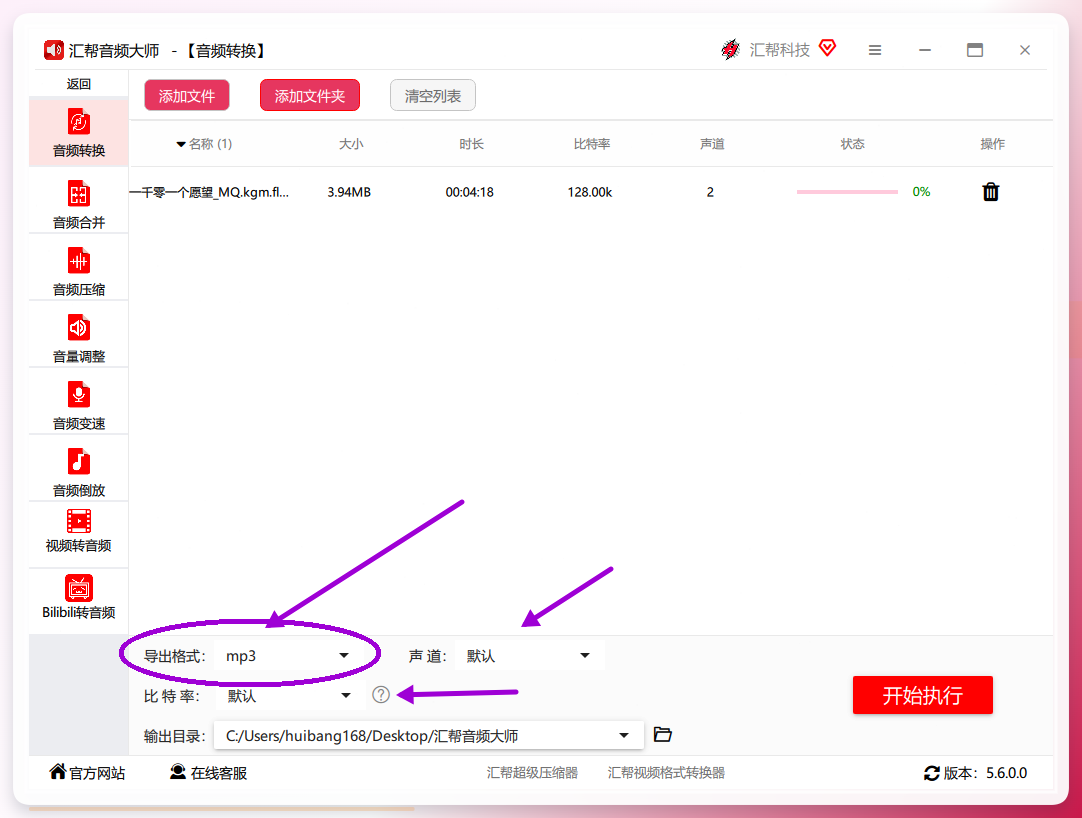Click the 汇帮科技 company logo icon
Screen dimensions: 1082x818
point(730,50)
